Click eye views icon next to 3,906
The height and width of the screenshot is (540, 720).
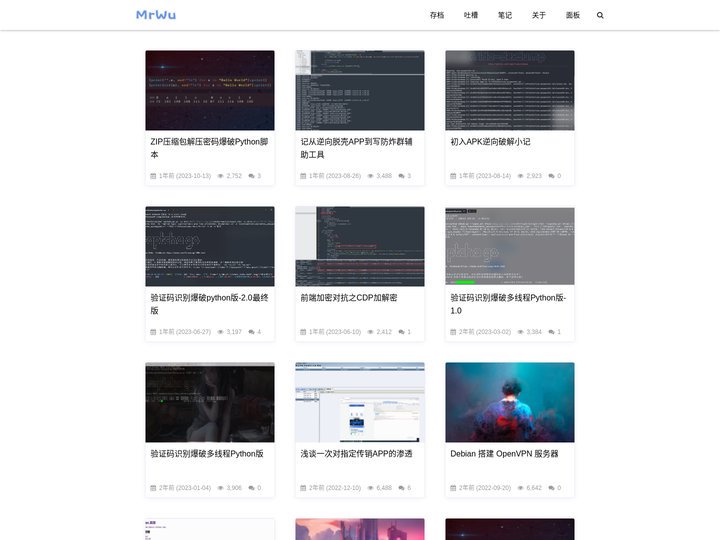(220, 488)
